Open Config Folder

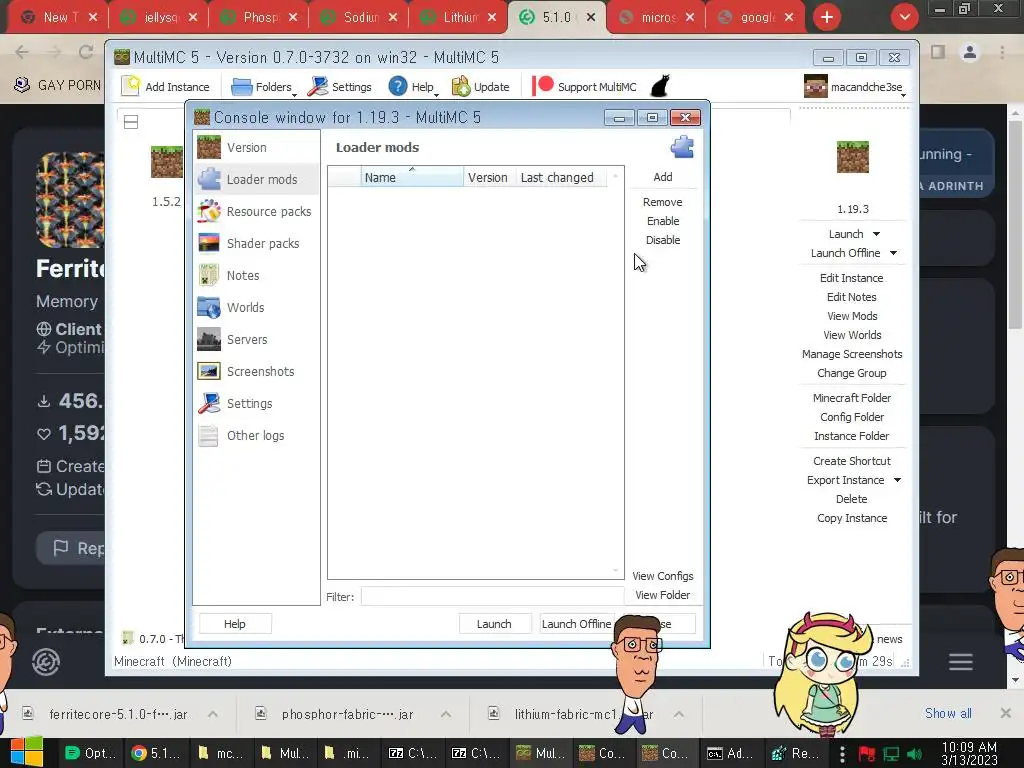pos(852,417)
